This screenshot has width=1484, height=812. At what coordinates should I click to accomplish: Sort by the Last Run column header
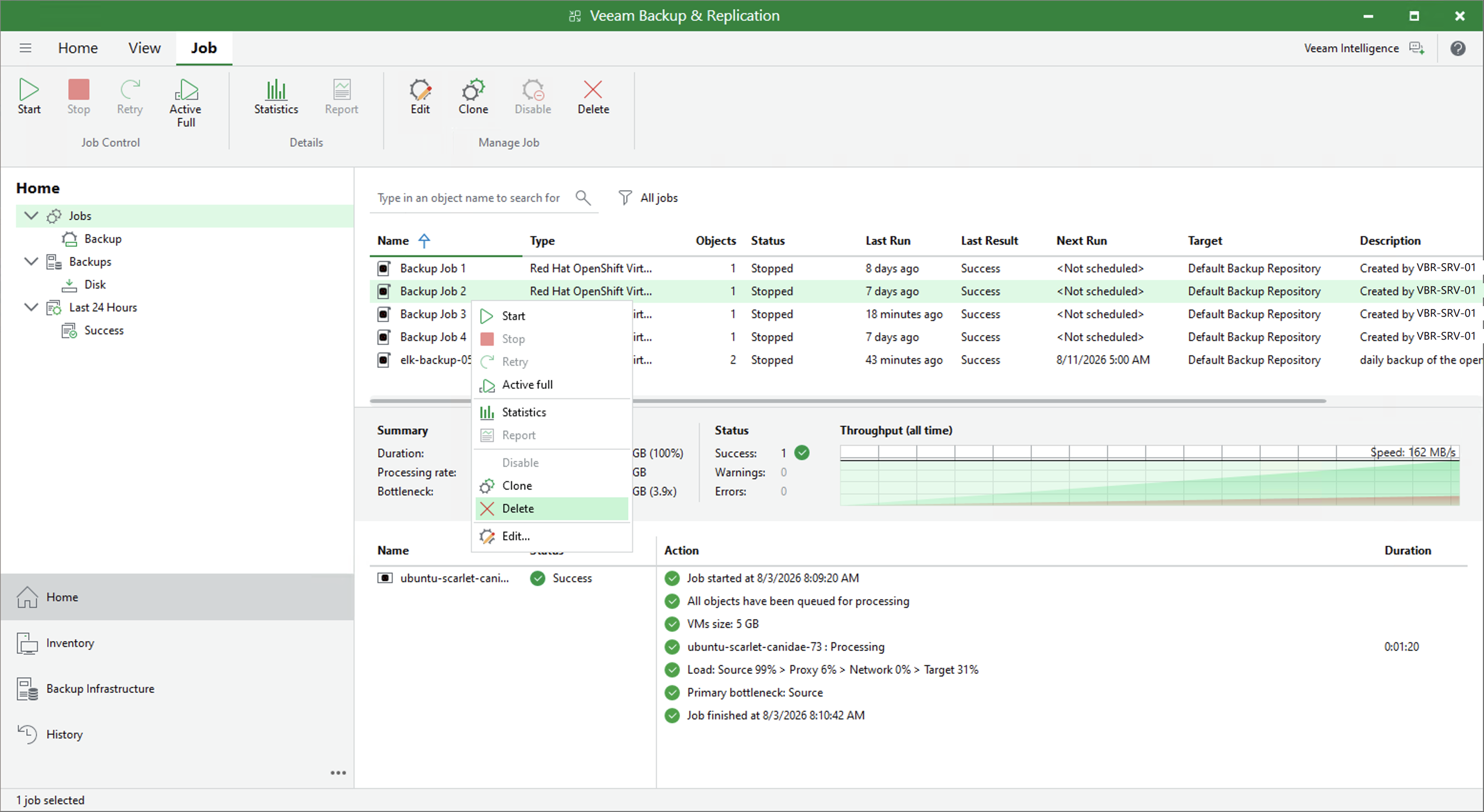click(887, 241)
